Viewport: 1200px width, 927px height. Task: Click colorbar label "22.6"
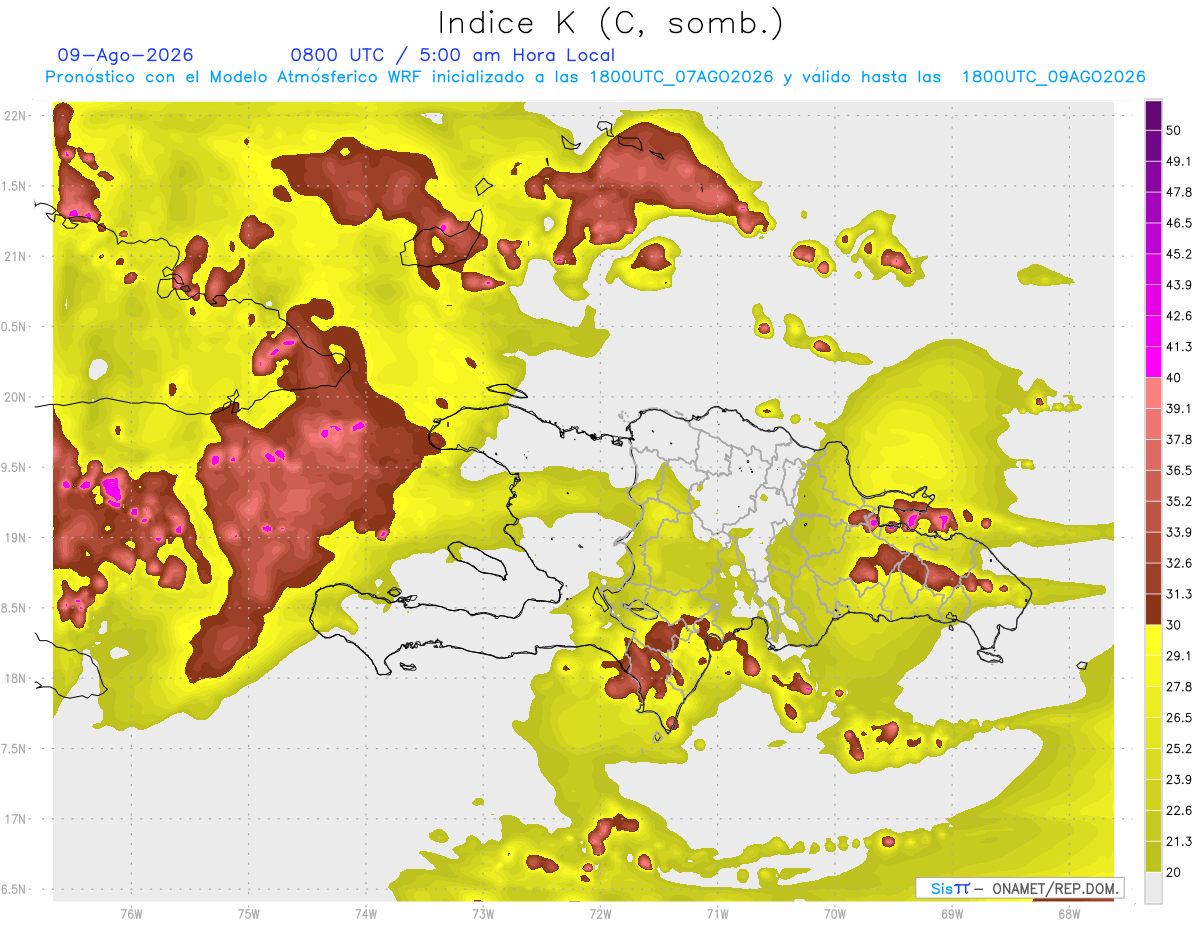pyautogui.click(x=1179, y=810)
